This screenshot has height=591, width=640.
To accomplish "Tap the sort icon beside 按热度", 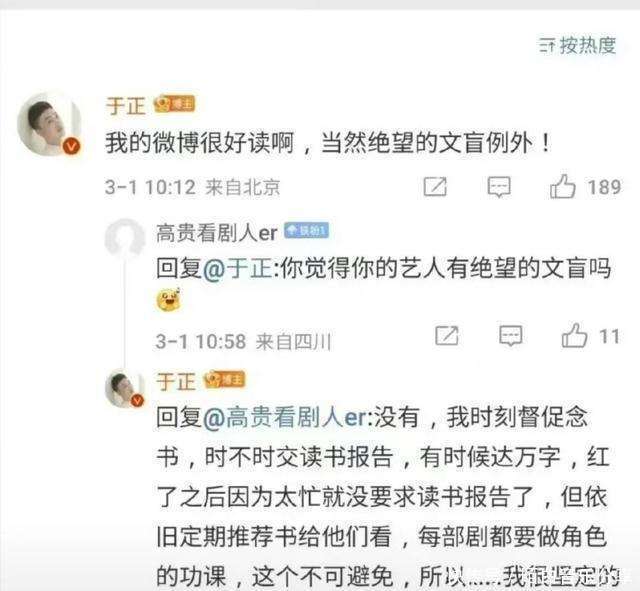I will click(547, 45).
